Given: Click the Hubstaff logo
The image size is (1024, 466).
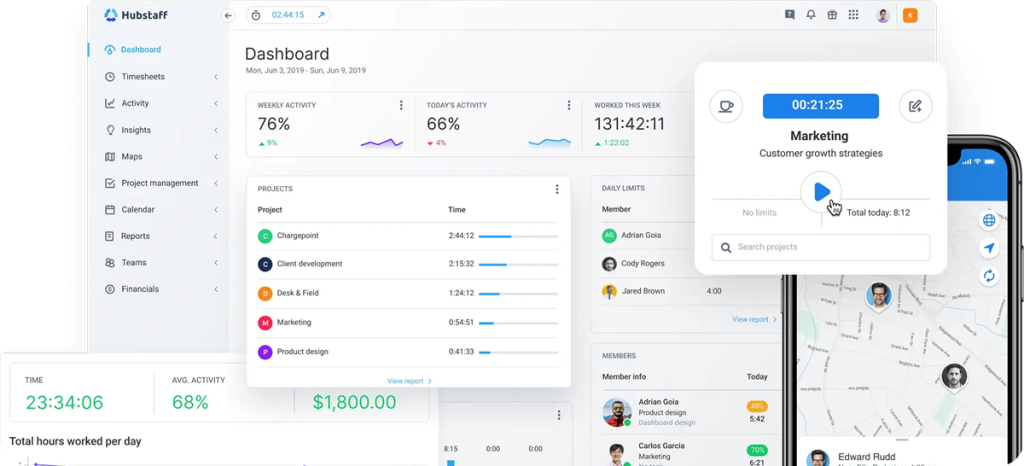Looking at the screenshot, I should click(136, 15).
